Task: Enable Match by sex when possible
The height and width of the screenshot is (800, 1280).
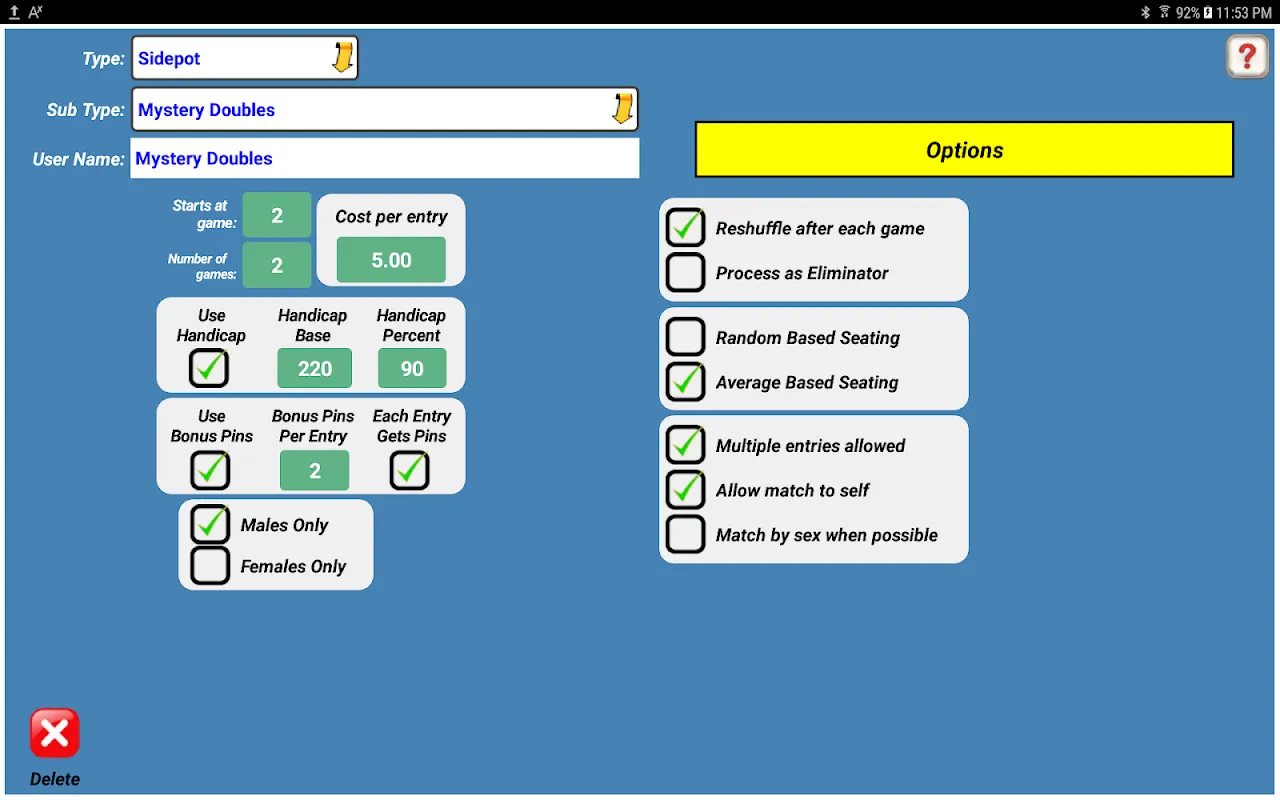Action: tap(686, 534)
